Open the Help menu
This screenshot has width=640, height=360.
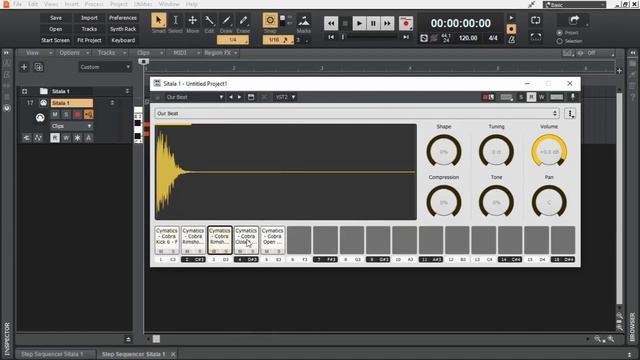[192, 4]
